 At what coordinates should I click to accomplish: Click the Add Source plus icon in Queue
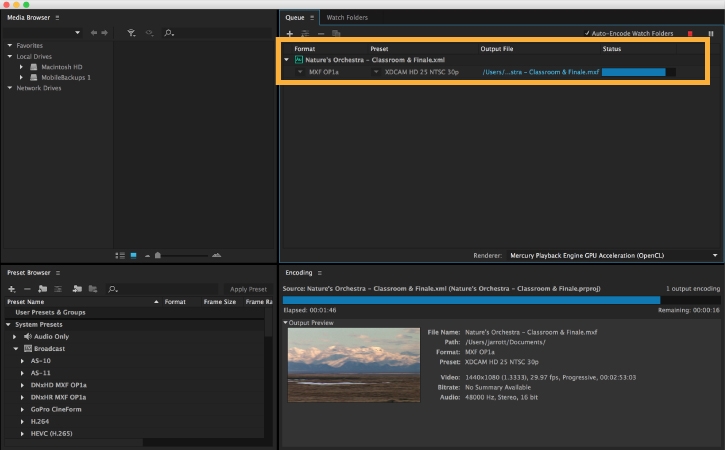(x=289, y=34)
